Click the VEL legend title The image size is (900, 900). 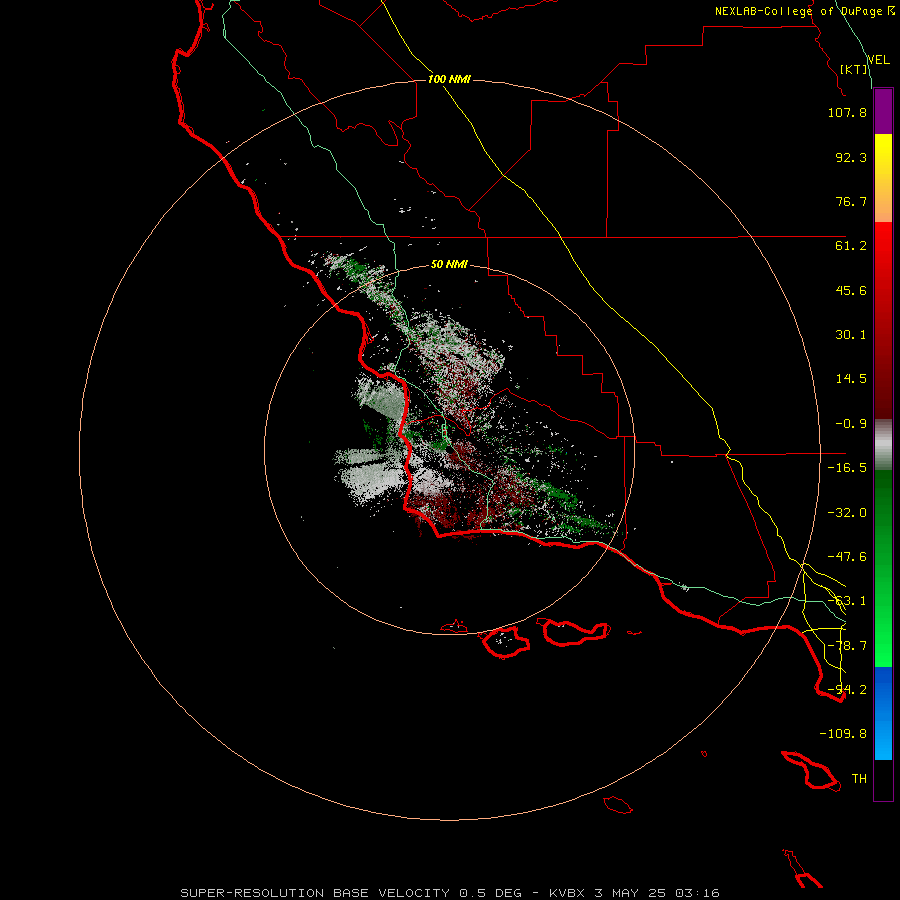pyautogui.click(x=878, y=60)
